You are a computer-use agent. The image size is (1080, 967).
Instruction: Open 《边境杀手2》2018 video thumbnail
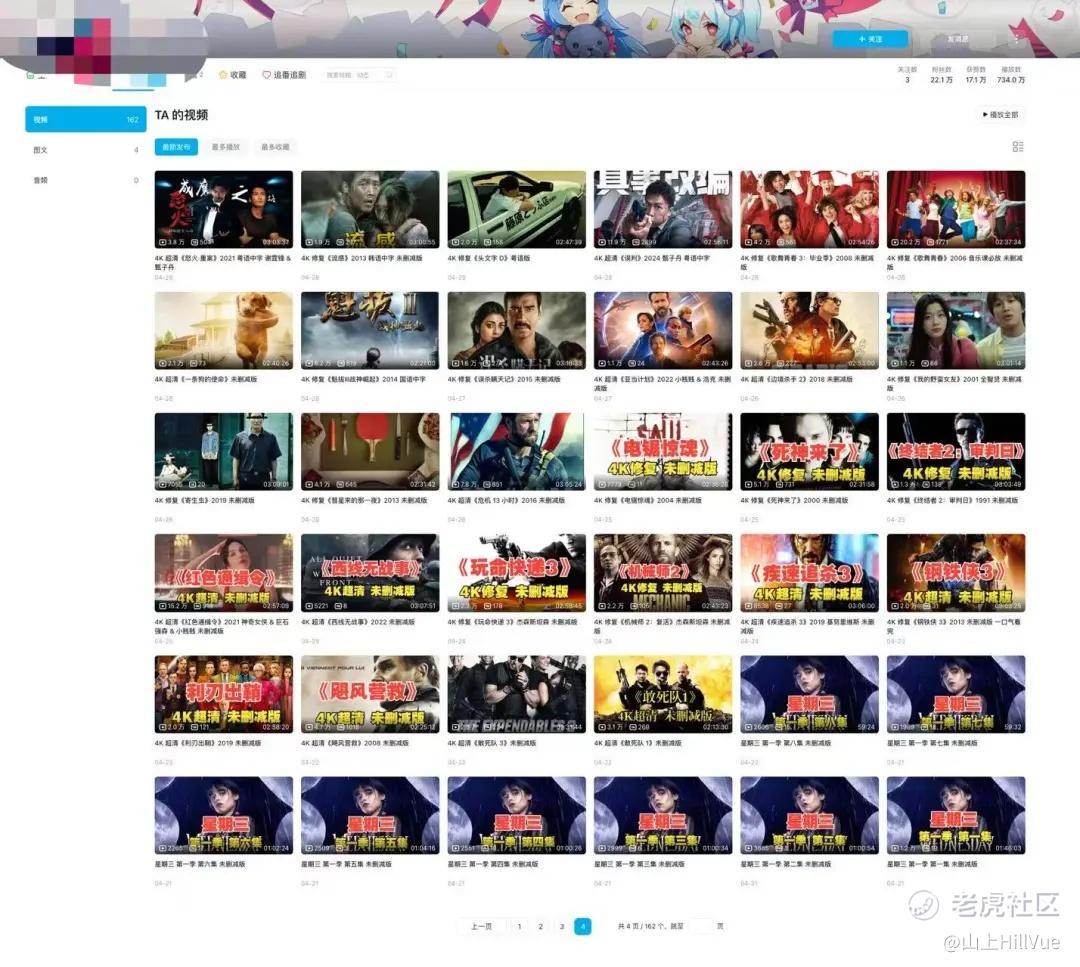[x=809, y=331]
